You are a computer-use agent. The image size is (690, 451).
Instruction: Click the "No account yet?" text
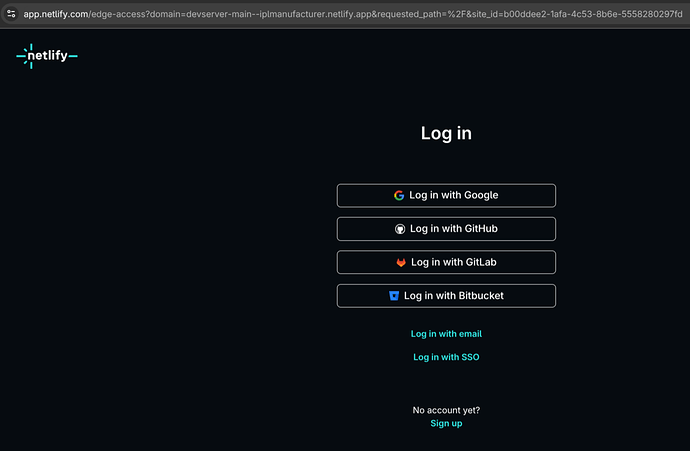tap(446, 410)
